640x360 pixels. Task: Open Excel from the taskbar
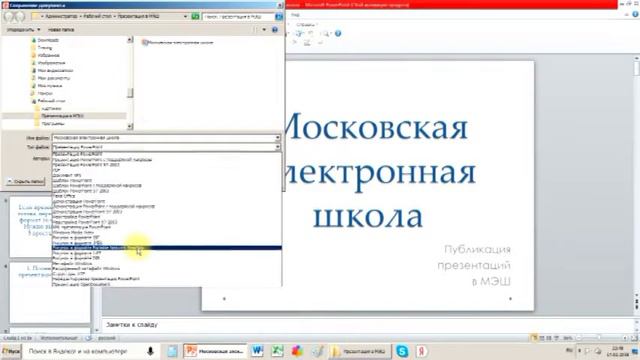(277, 351)
